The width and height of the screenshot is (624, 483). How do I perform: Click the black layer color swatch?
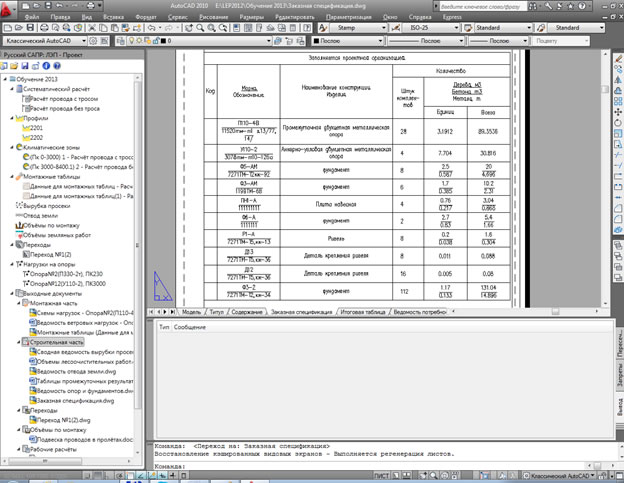click(x=163, y=41)
